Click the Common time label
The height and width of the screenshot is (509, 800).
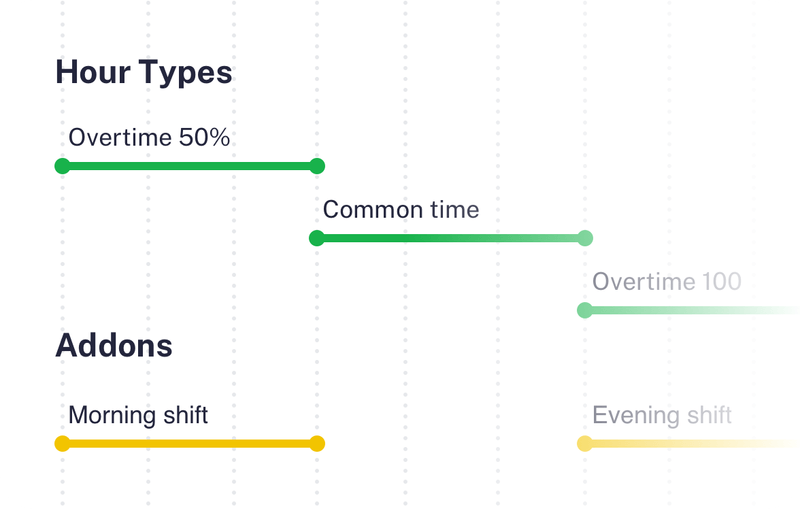[x=400, y=210]
